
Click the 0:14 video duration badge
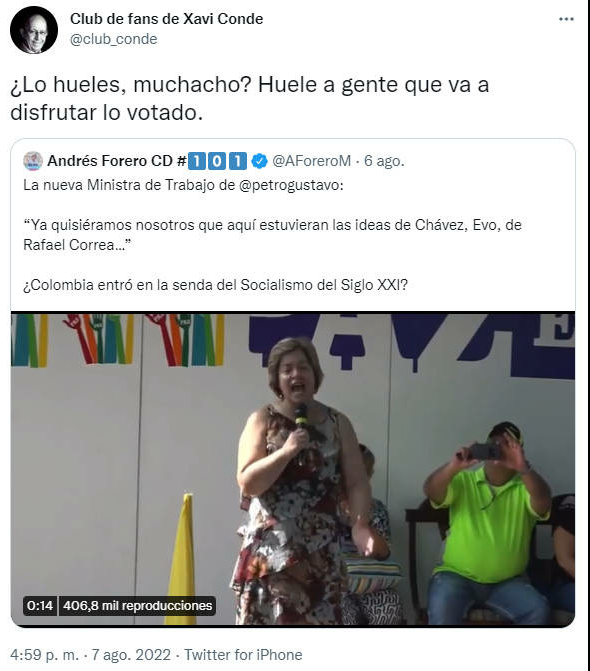(x=40, y=606)
